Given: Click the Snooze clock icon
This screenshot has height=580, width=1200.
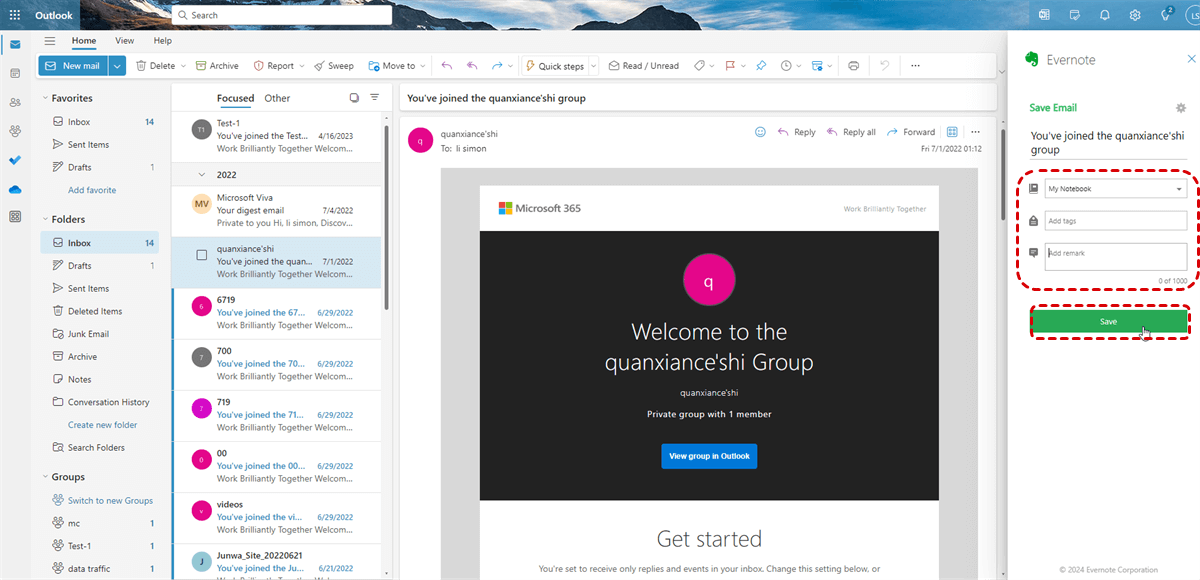Looking at the screenshot, I should (786, 66).
